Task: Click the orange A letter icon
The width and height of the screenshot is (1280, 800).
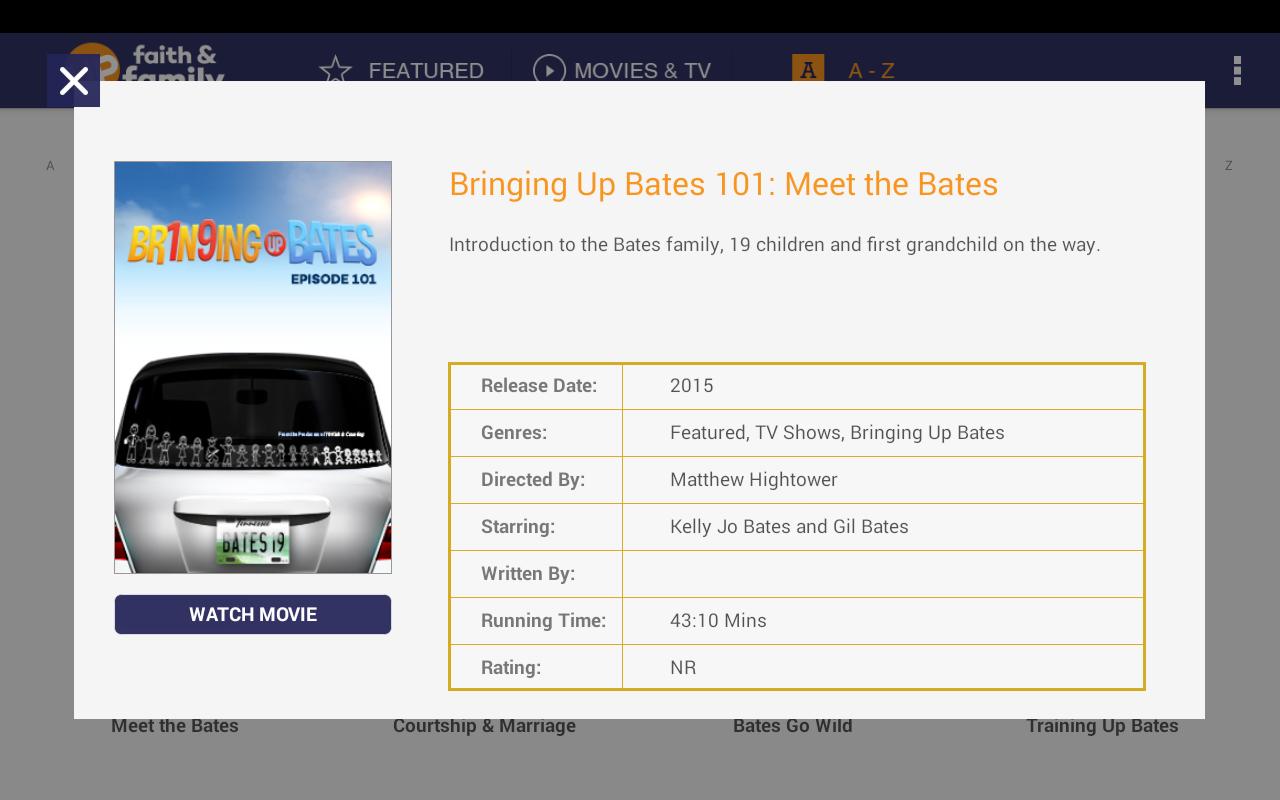Action: (x=808, y=68)
